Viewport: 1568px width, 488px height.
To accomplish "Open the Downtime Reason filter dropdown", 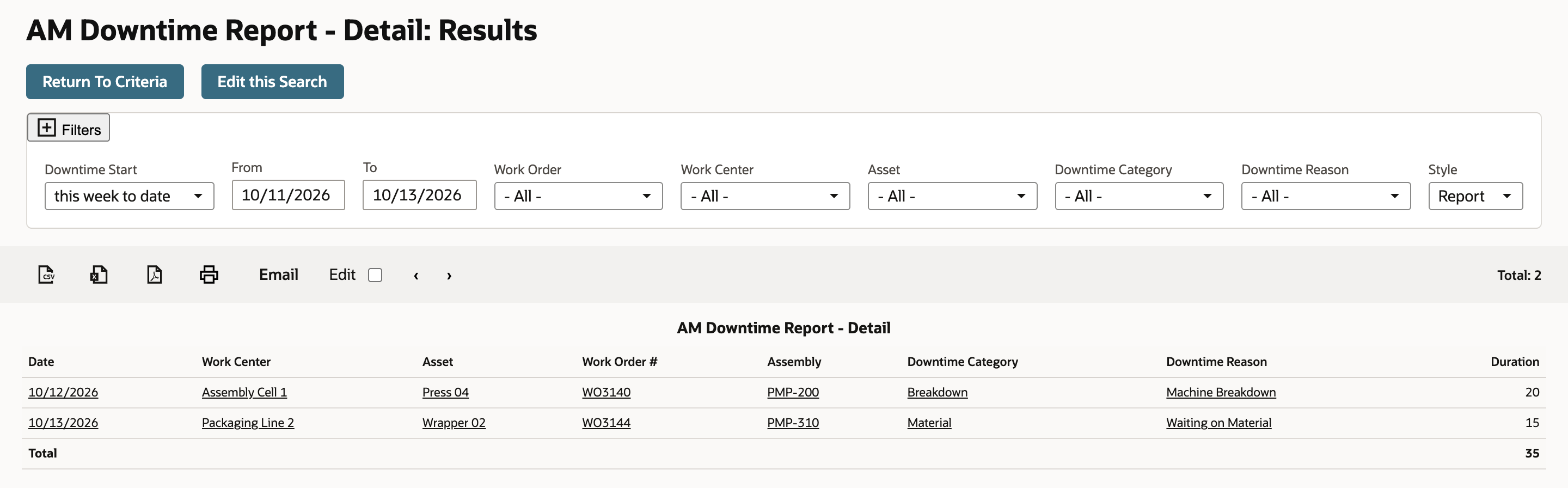I will [x=1326, y=196].
